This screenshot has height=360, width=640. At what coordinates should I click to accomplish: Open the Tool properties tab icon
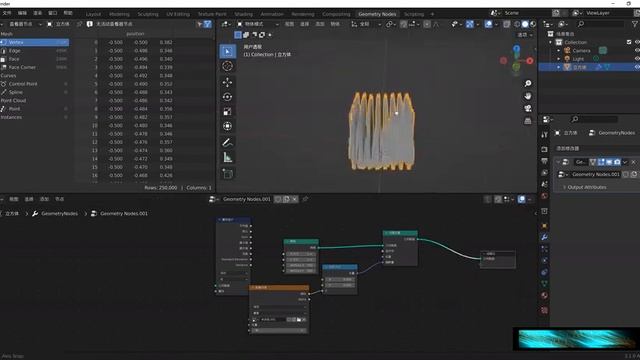pos(544,135)
